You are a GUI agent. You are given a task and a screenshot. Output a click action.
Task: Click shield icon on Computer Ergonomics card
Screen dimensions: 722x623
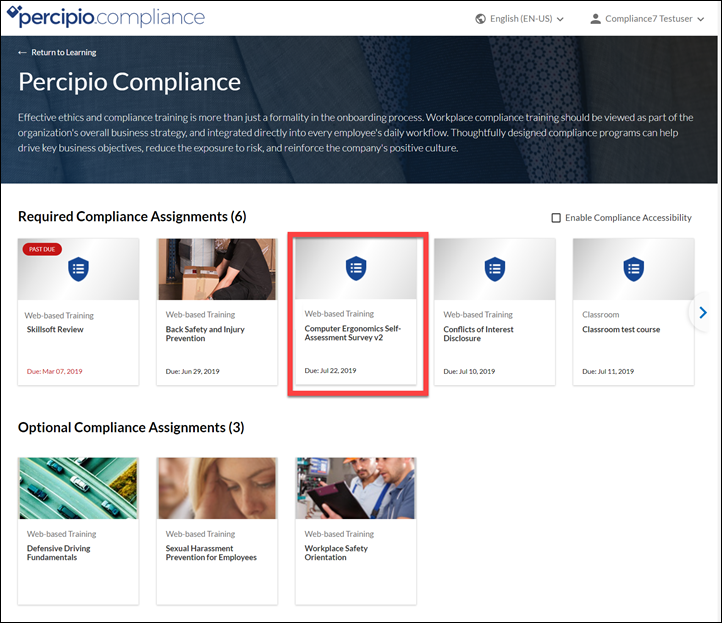tap(356, 268)
